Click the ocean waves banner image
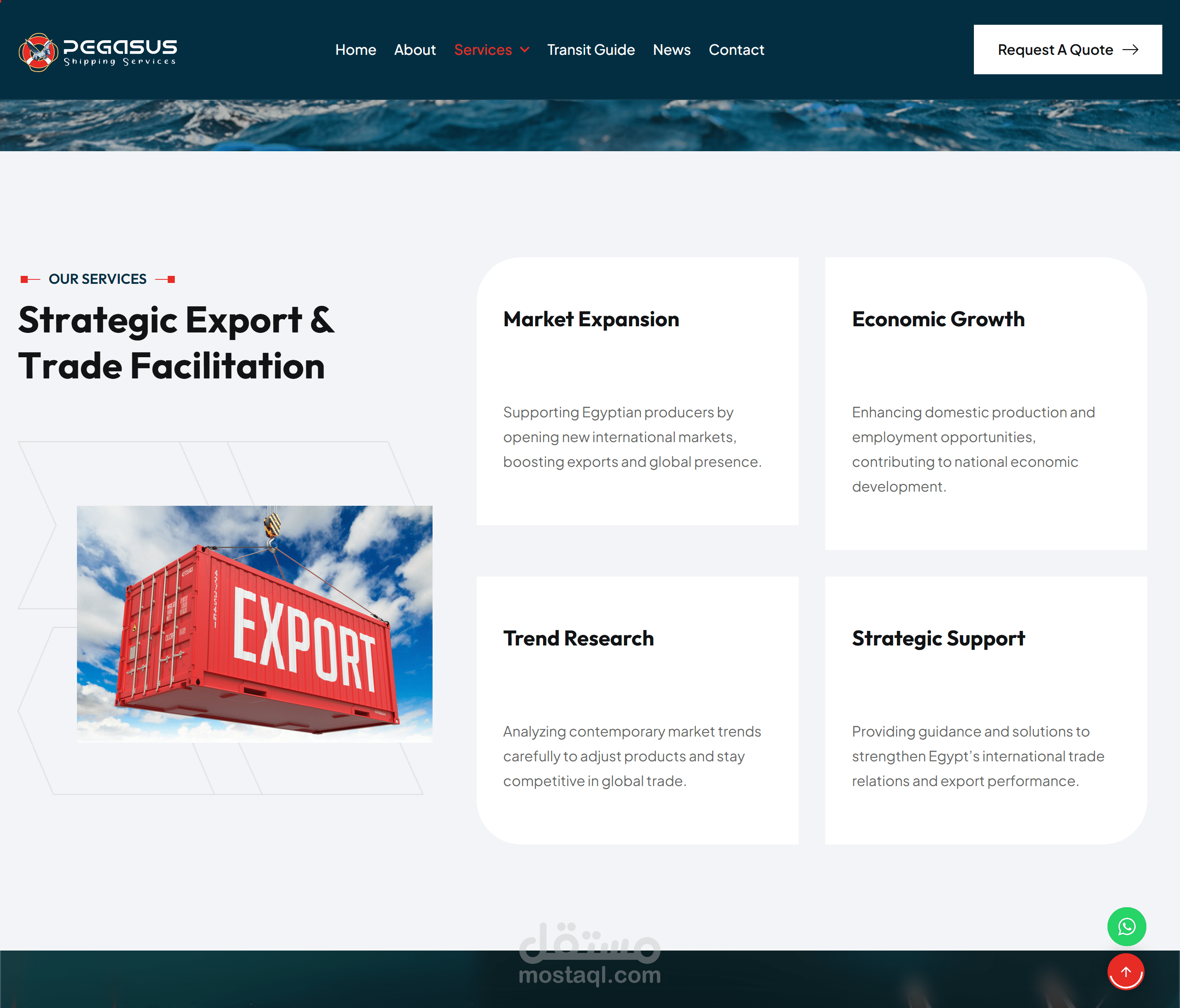 pyautogui.click(x=590, y=125)
